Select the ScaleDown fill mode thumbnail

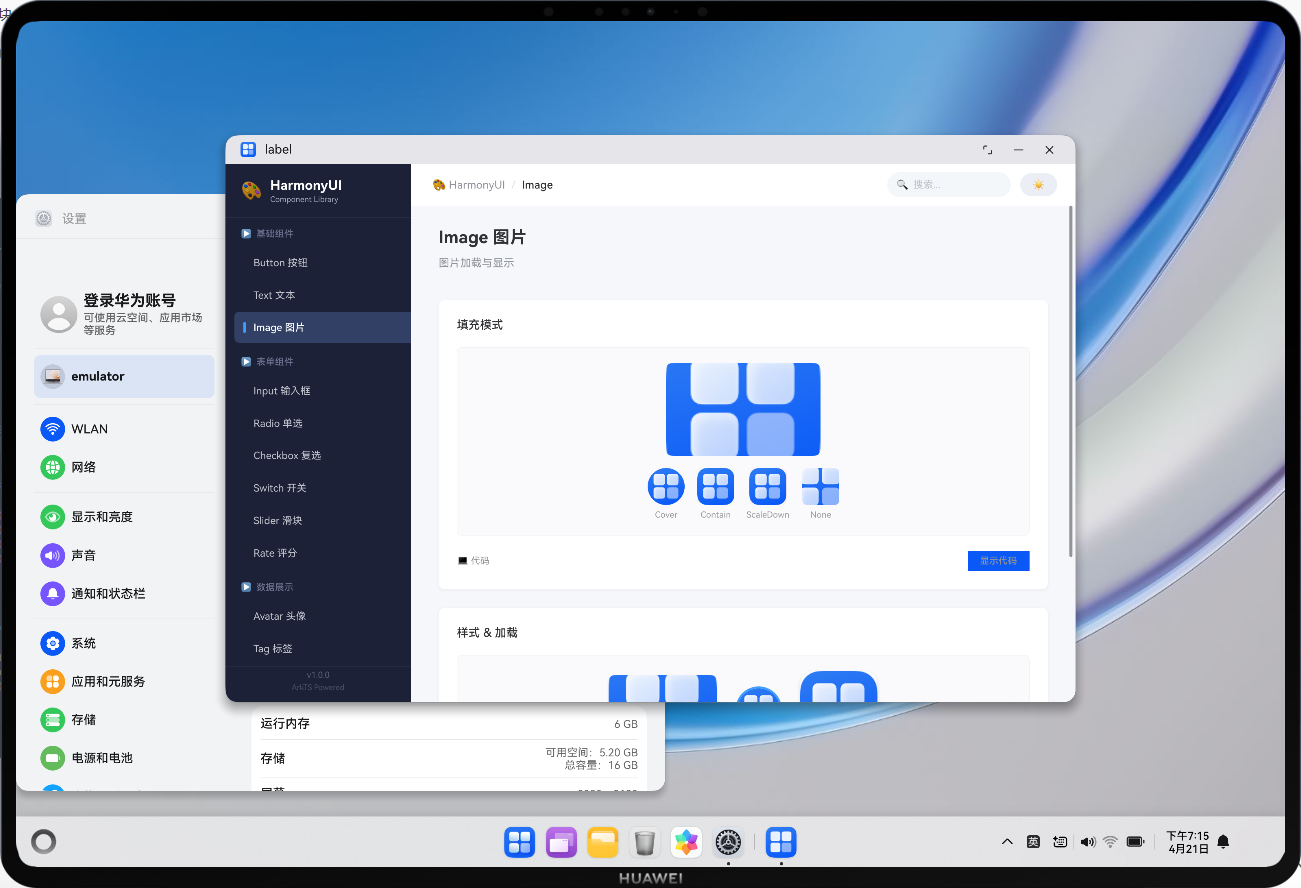[x=767, y=486]
